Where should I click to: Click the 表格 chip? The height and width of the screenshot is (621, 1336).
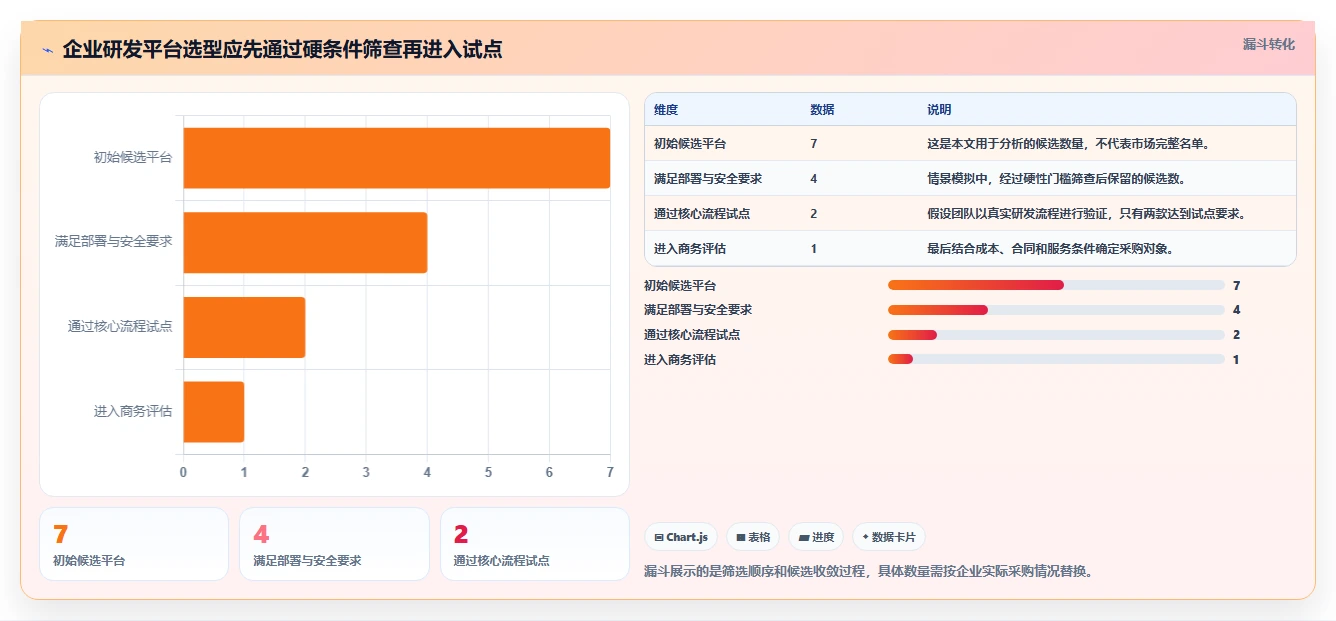(x=753, y=537)
